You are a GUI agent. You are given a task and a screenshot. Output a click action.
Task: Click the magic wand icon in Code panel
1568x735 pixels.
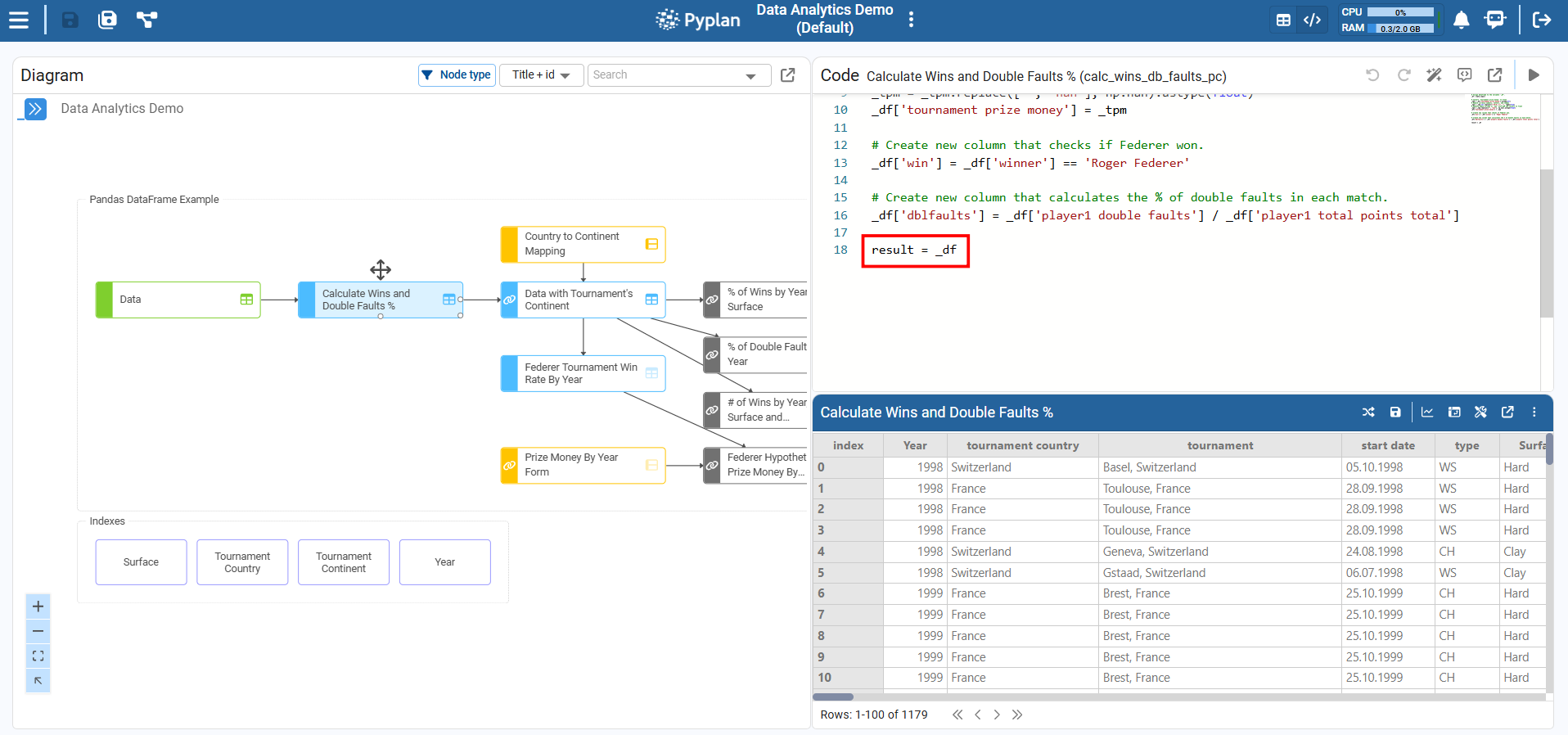point(1434,75)
